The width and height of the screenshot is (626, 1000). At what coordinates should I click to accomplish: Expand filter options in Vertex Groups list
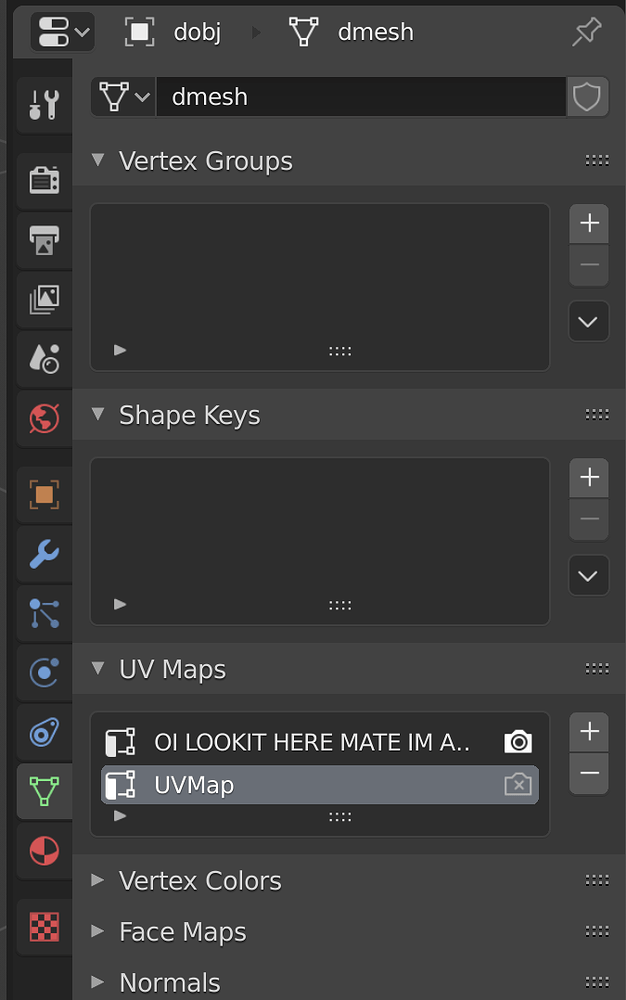[x=120, y=350]
